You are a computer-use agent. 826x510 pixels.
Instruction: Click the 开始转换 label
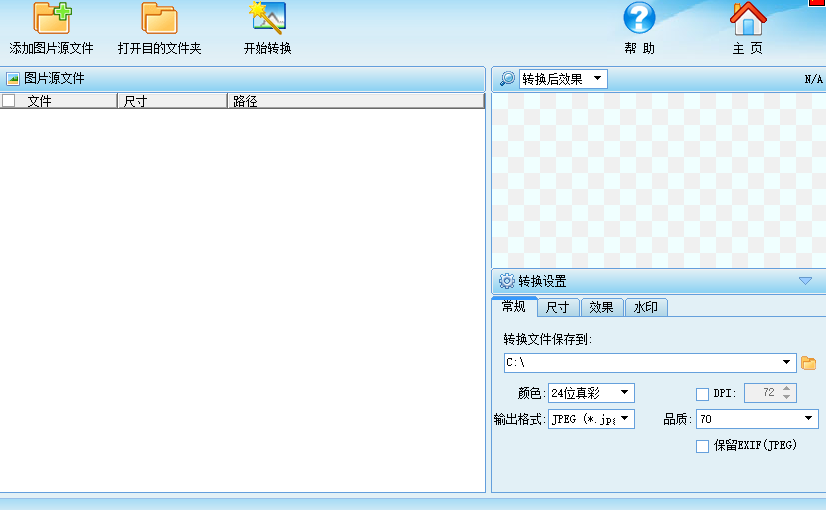coord(268,48)
